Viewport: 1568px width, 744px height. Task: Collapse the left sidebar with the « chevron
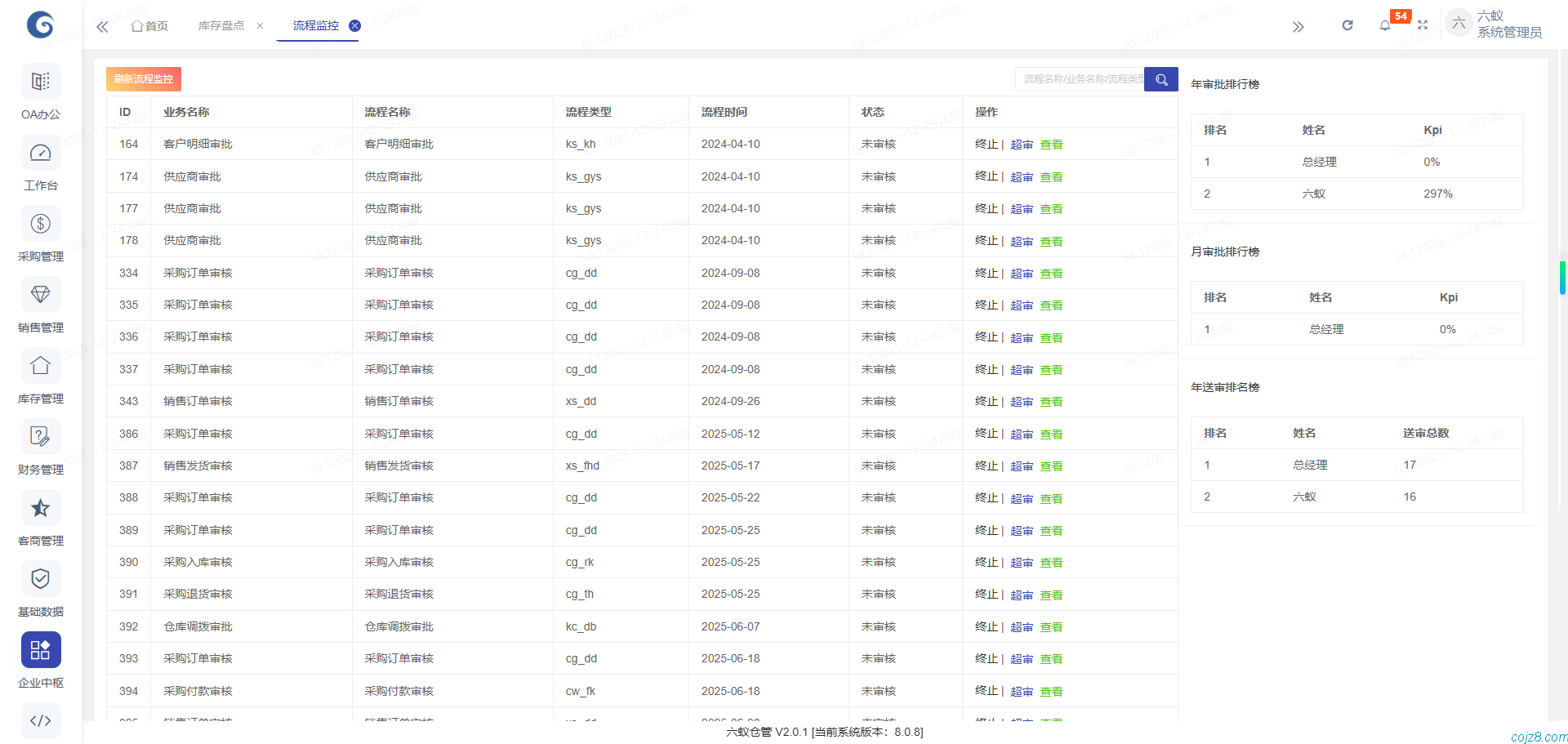[101, 26]
